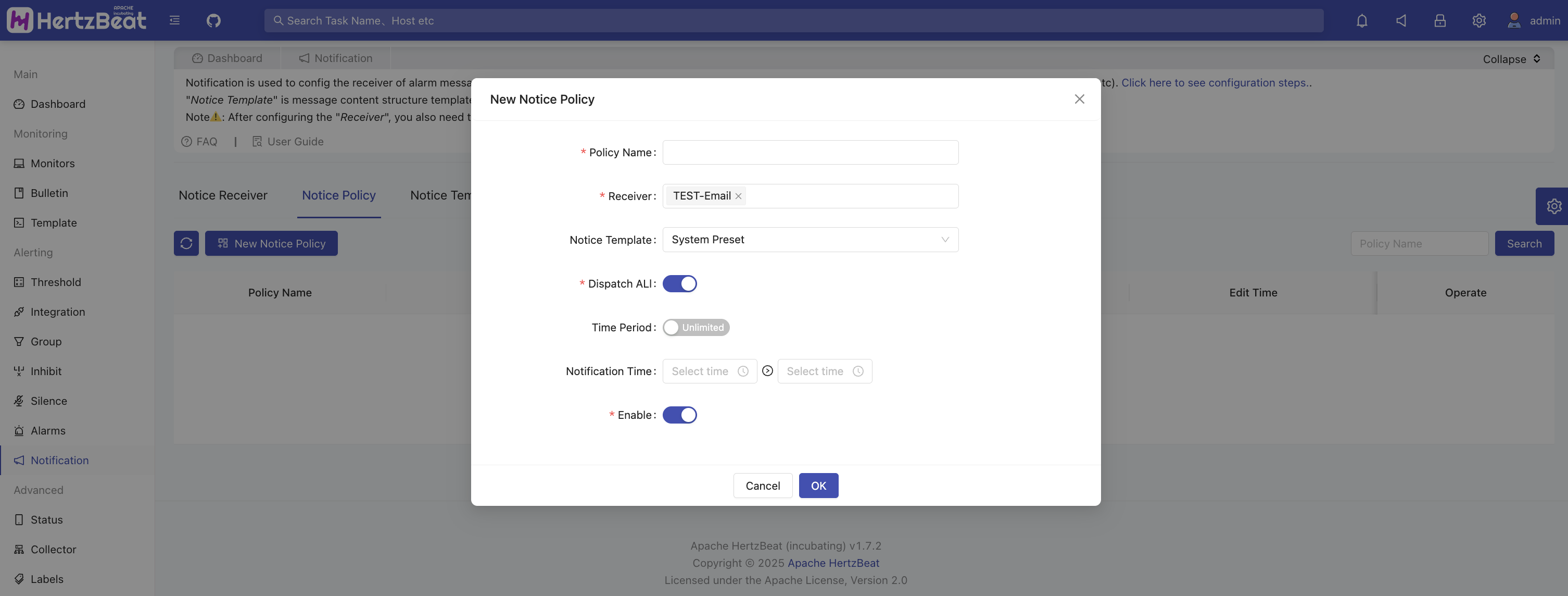The height and width of the screenshot is (596, 1568).
Task: Remove the TEST-Email receiver tag
Action: 738,196
